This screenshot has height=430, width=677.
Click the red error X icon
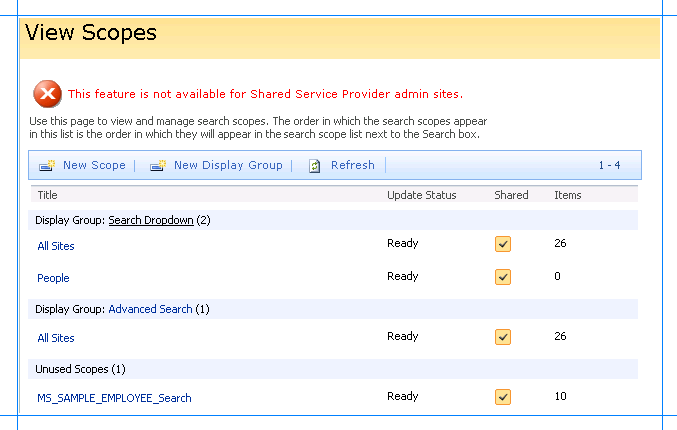click(47, 94)
